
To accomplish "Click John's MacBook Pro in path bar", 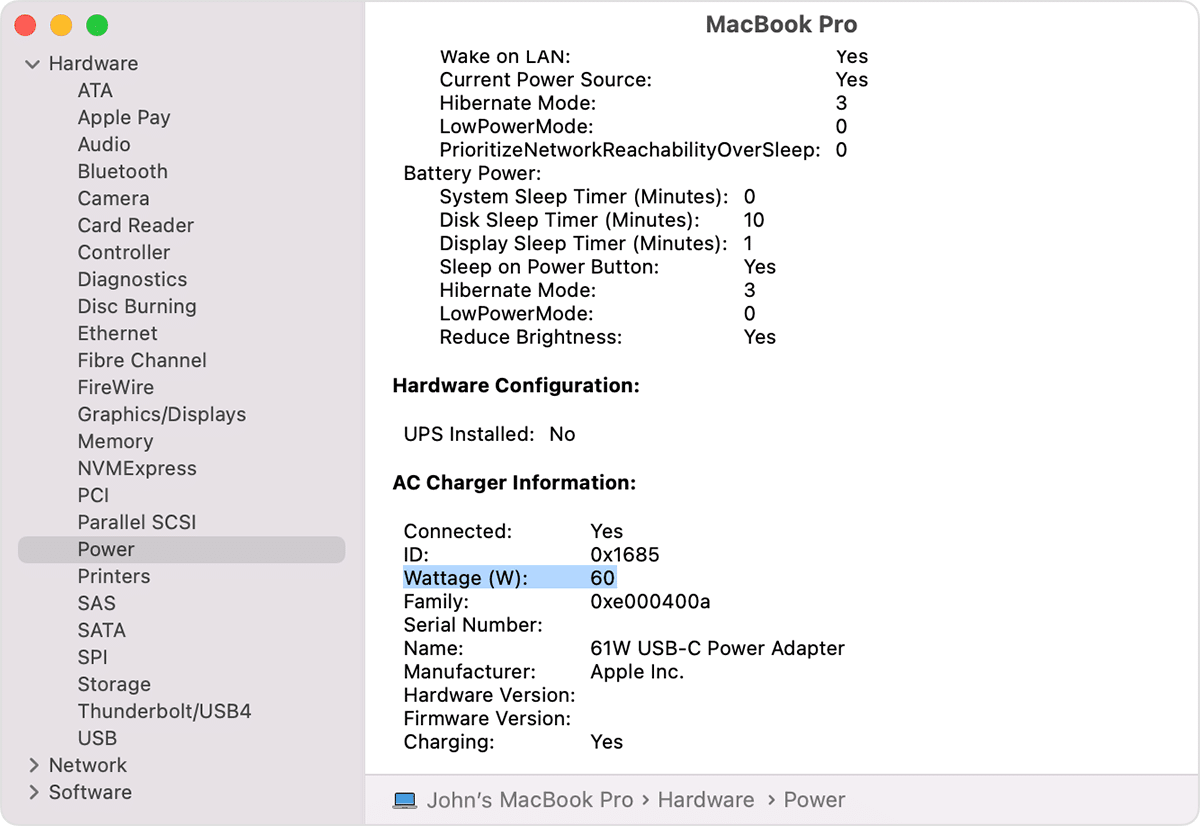I will pyautogui.click(x=530, y=800).
